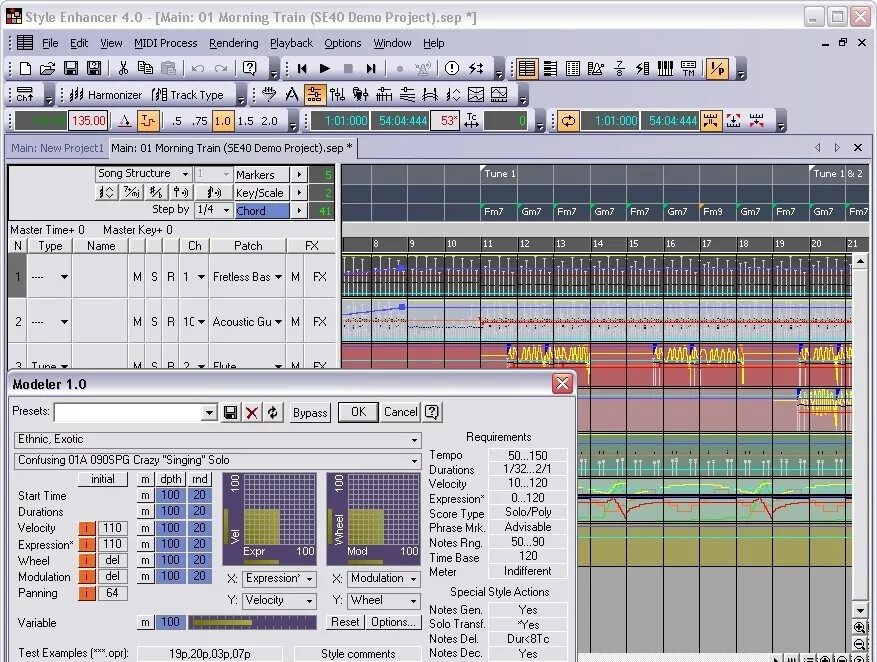
Task: Click the Tune 1 timeline marker
Action: (x=498, y=173)
